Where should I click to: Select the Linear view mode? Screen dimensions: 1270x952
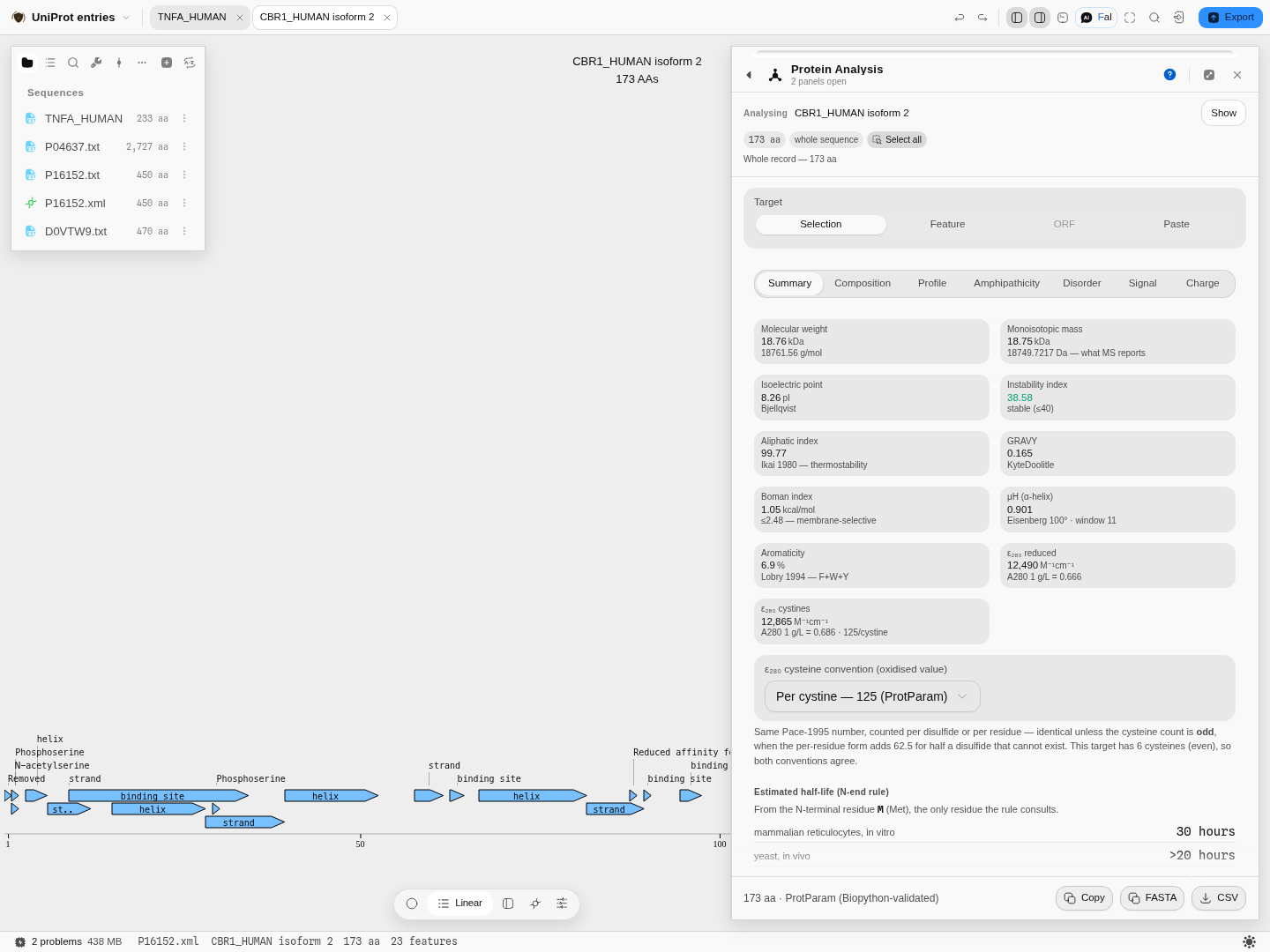(459, 904)
